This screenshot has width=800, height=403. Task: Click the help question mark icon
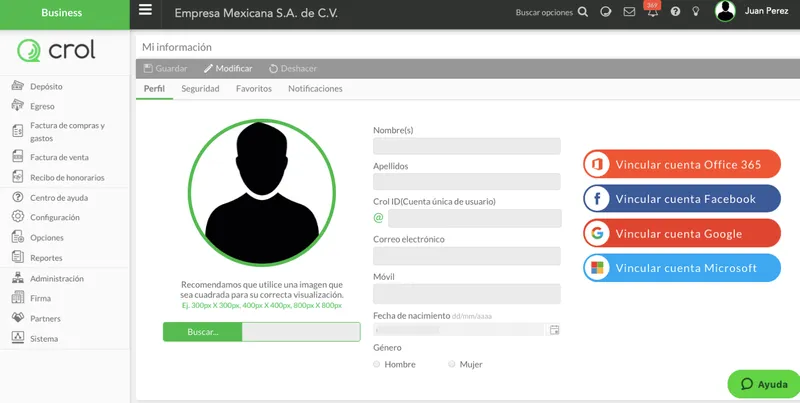(676, 12)
